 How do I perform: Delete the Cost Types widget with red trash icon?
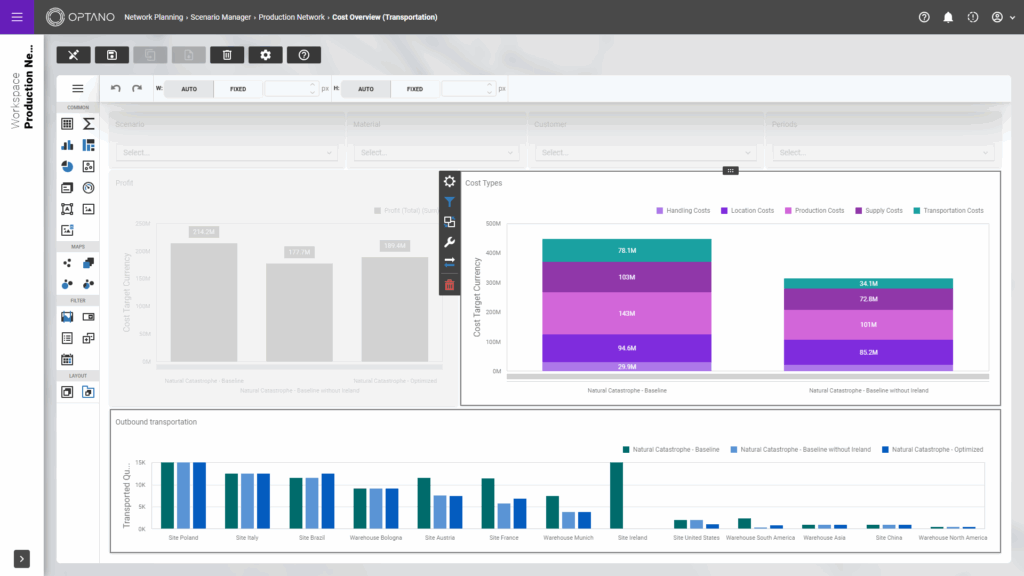(x=449, y=284)
